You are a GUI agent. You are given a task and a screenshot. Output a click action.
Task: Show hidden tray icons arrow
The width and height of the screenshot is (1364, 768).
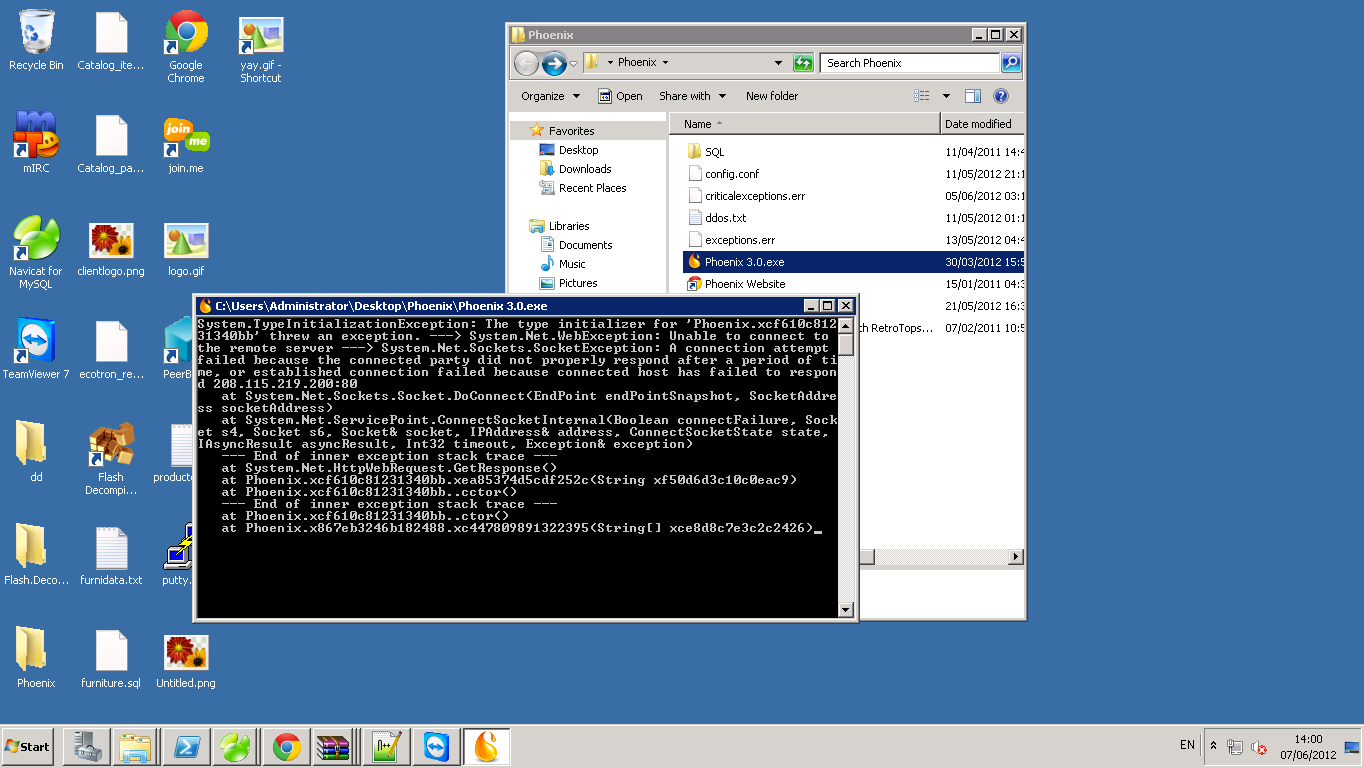(x=1214, y=746)
